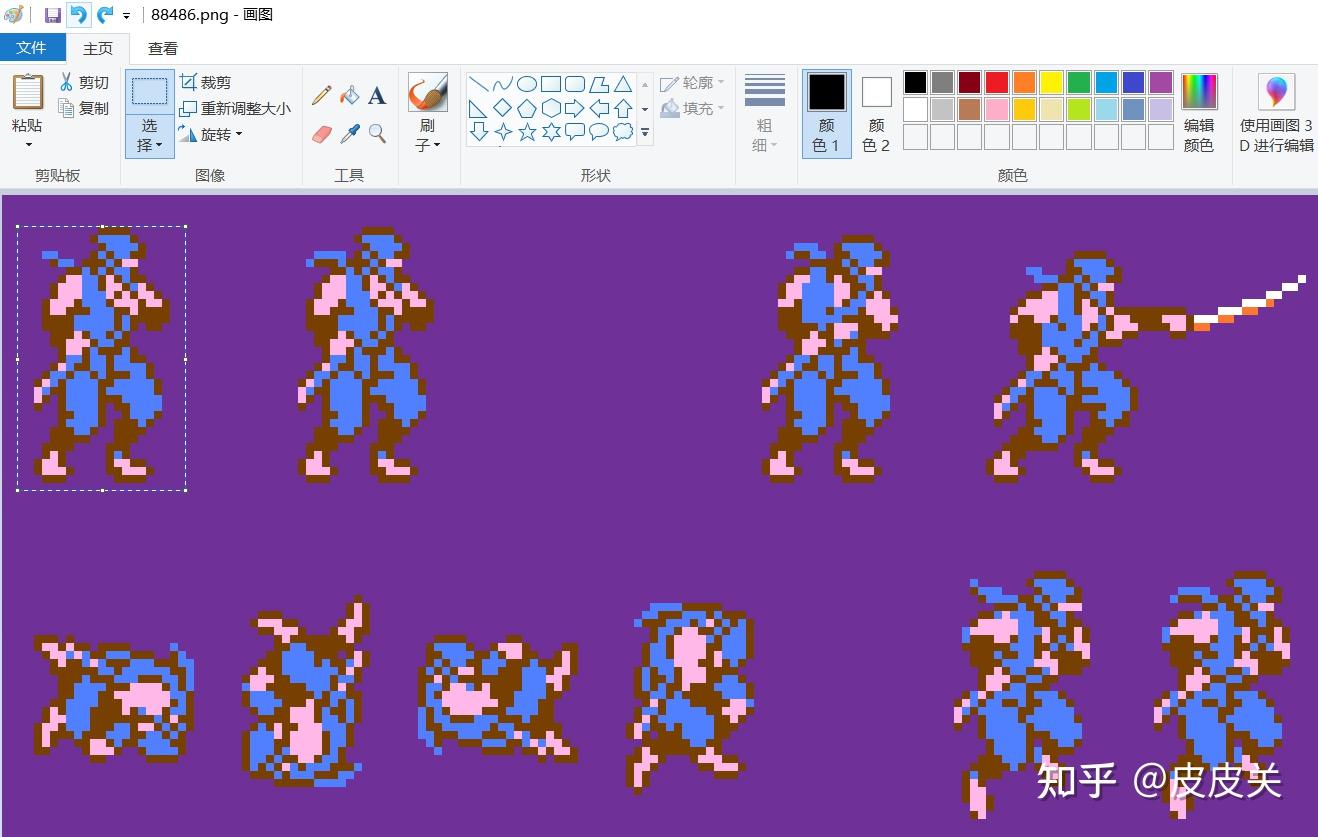Redo the last undone action
Viewport: 1318px width, 837px height.
click(x=104, y=15)
